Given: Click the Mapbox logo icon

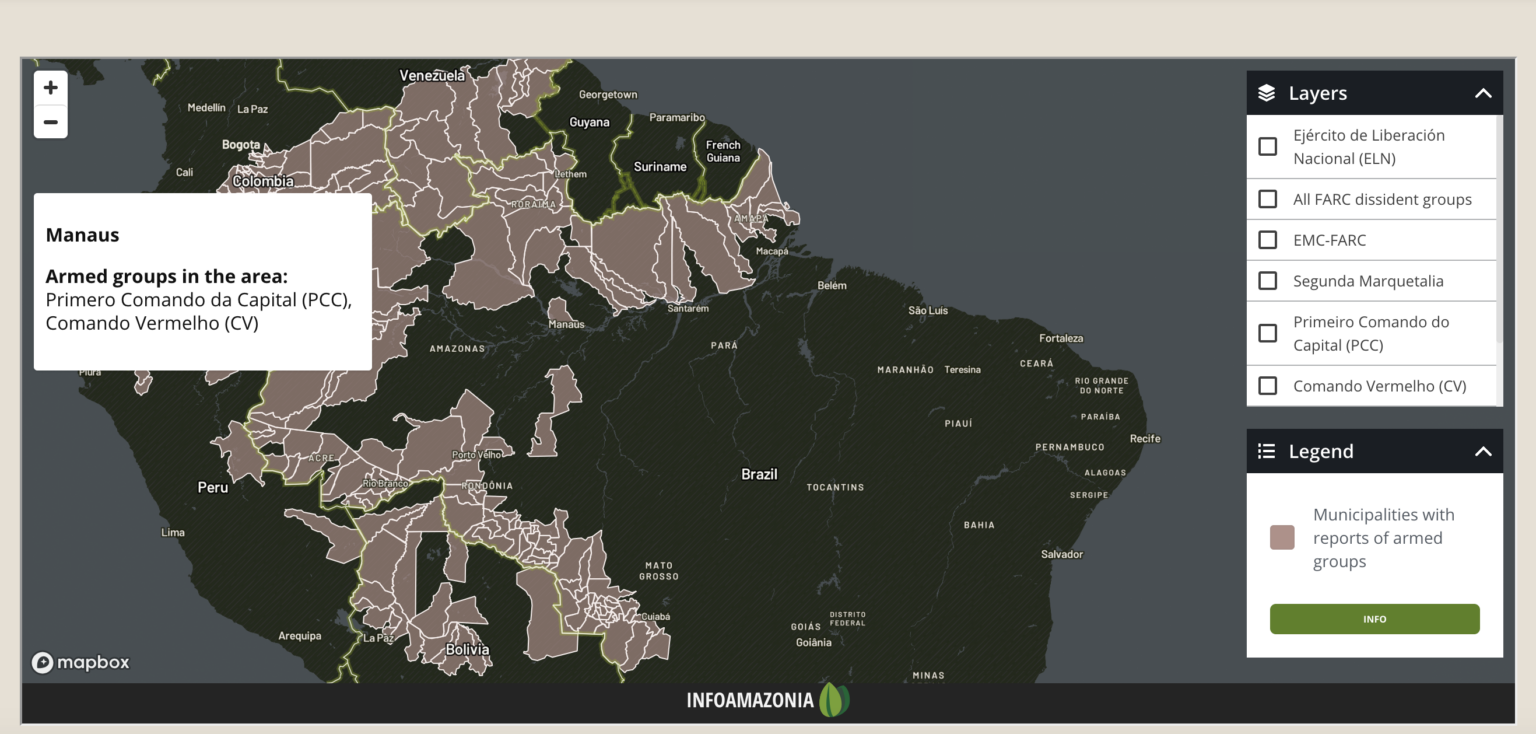Looking at the screenshot, I should point(42,662).
